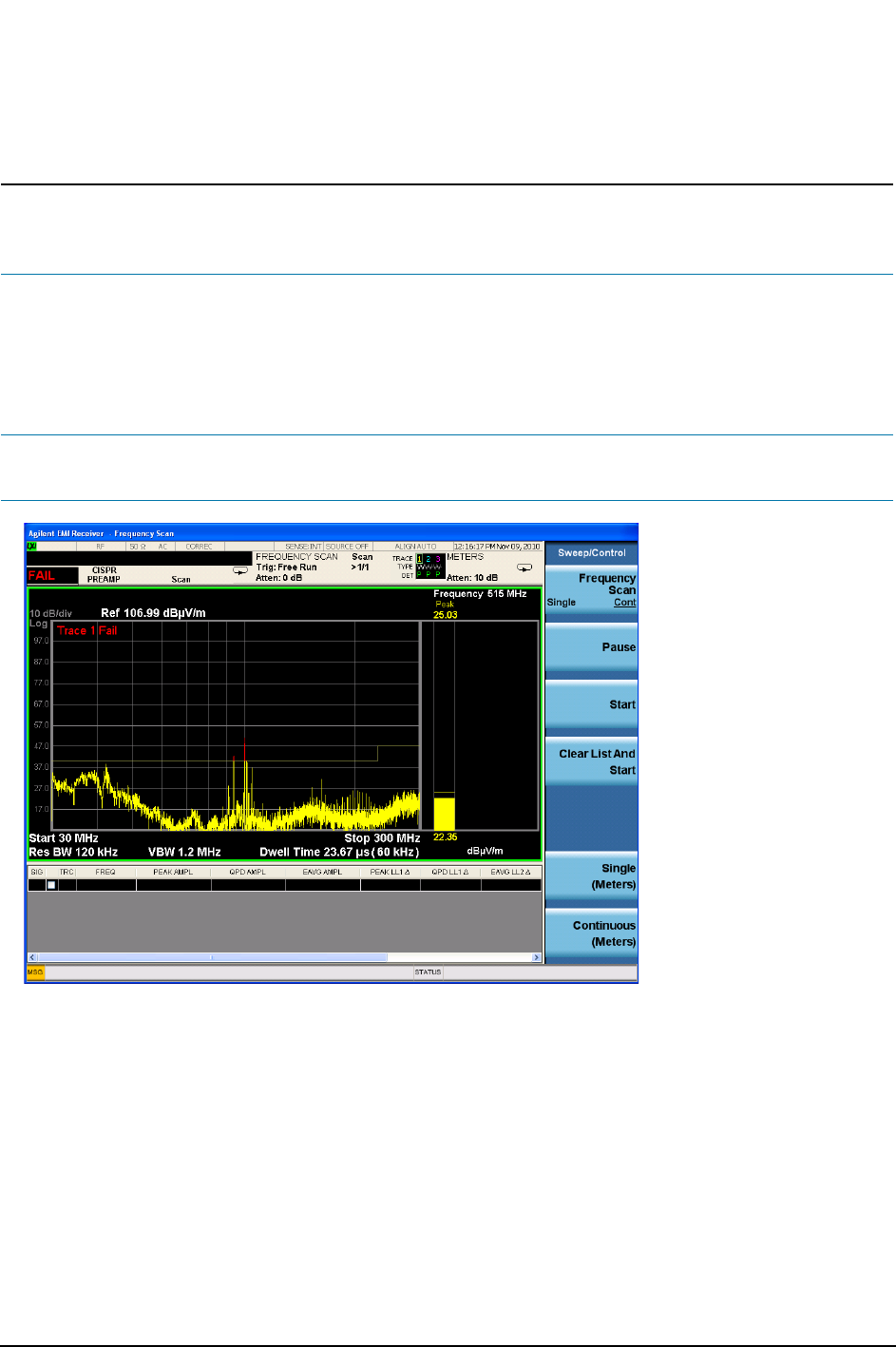
Task: Choose the Continuous (Meters) softkey
Action: point(591,933)
